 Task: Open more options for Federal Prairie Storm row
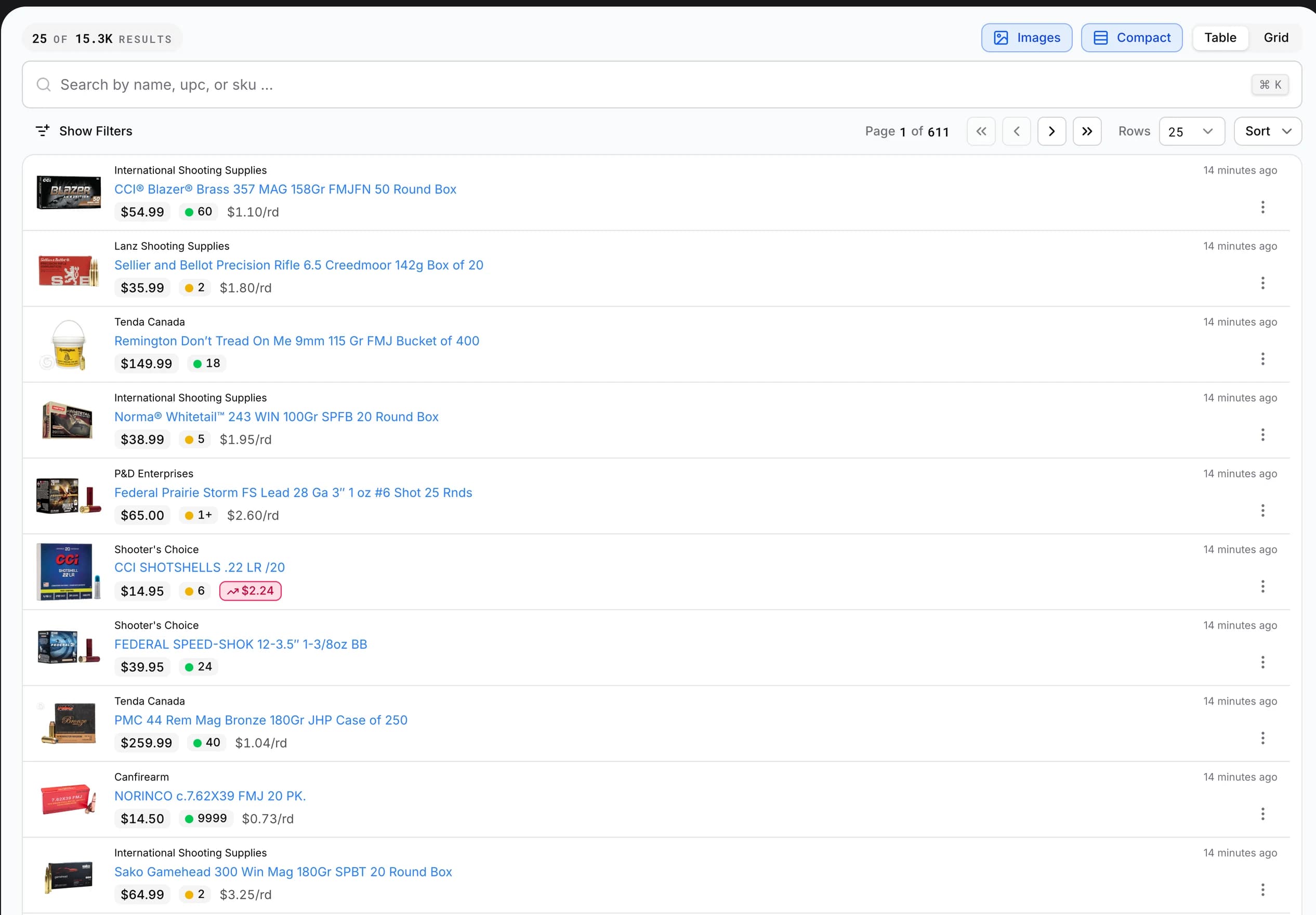click(x=1262, y=510)
